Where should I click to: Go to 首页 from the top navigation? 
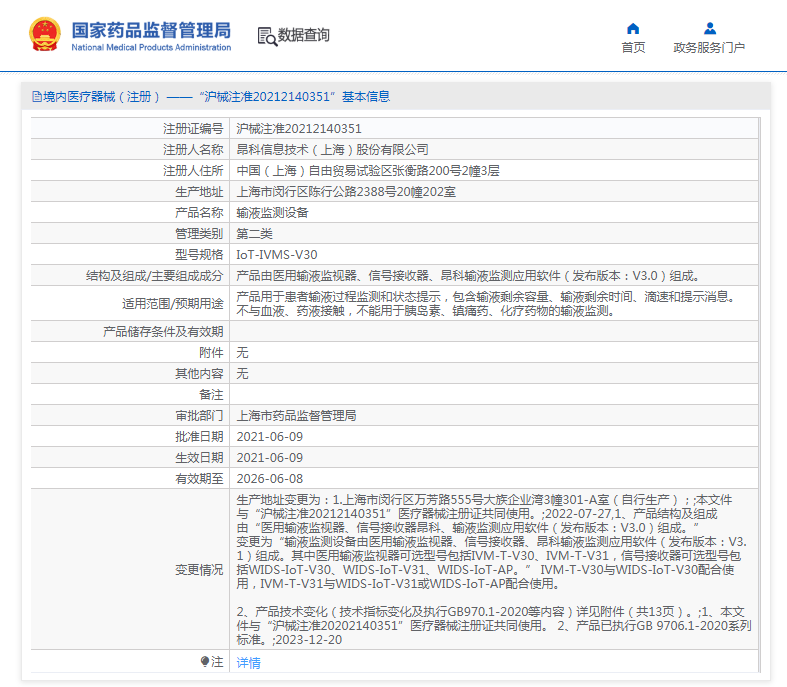tap(632, 47)
